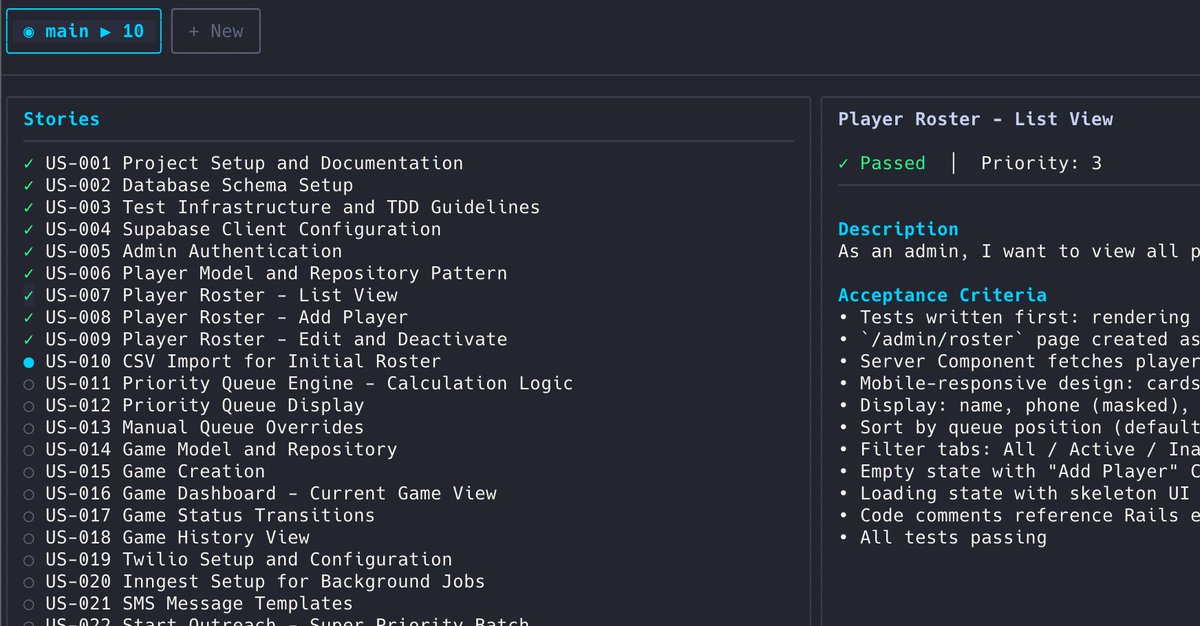Viewport: 1200px width, 626px height.
Task: Click the Priority: 3 value
Action: 1041,163
